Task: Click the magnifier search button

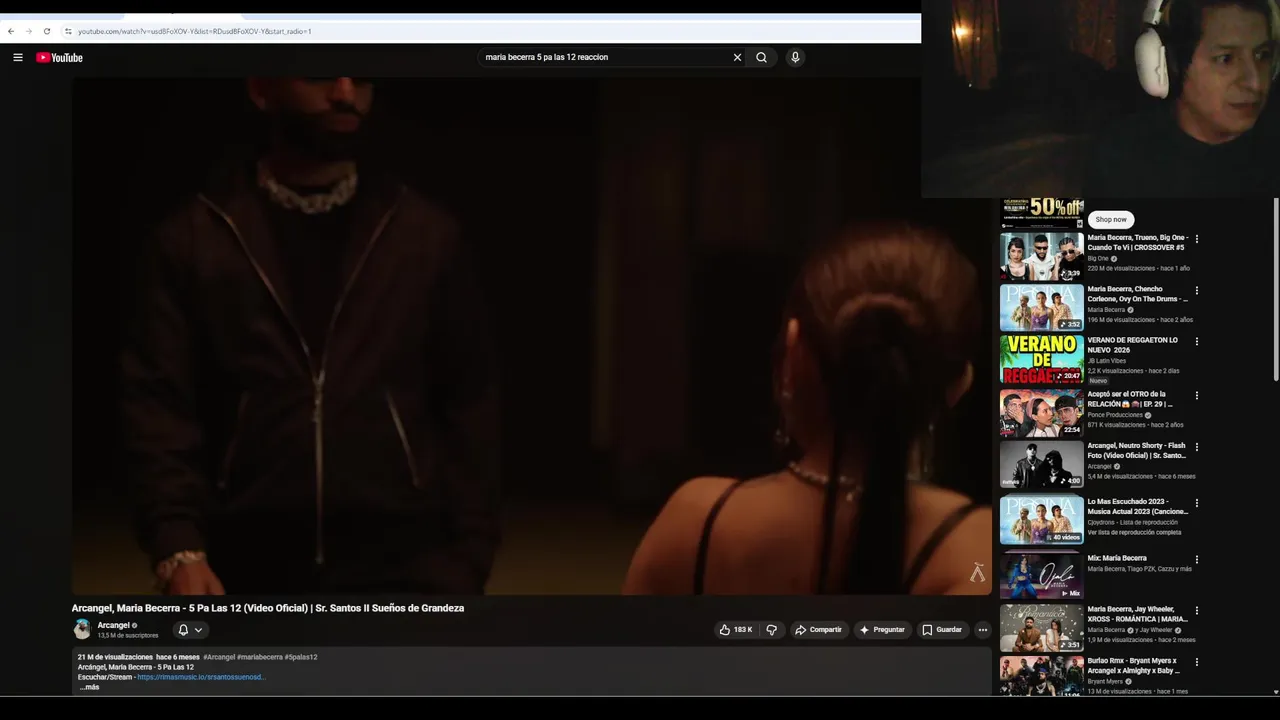Action: (x=761, y=57)
